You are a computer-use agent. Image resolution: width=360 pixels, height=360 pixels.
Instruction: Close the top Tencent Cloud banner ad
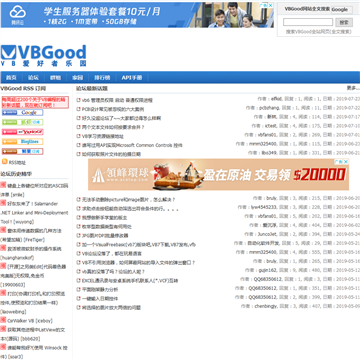click(271, 5)
